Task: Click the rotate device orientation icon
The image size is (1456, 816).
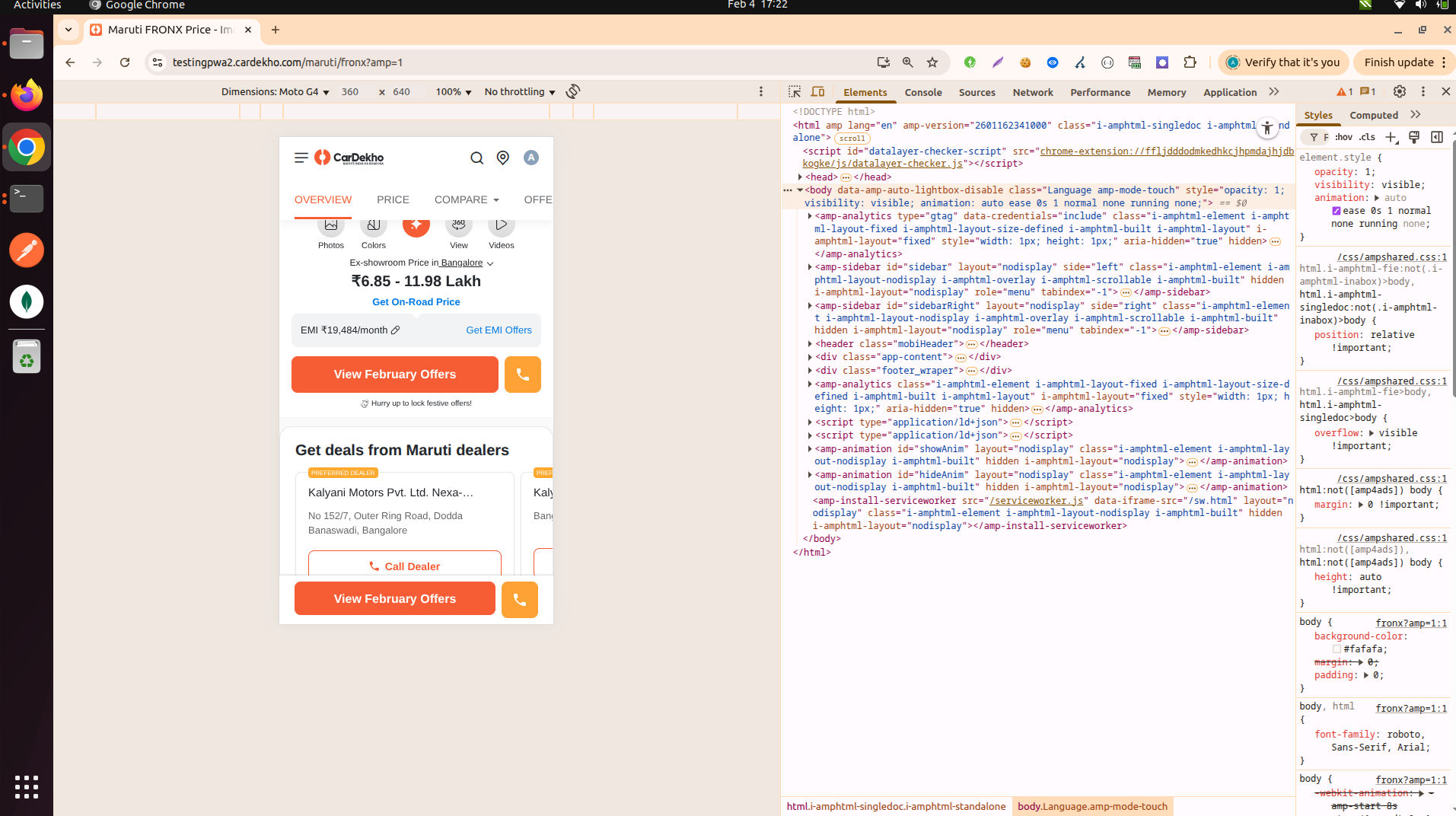Action: coord(573,91)
